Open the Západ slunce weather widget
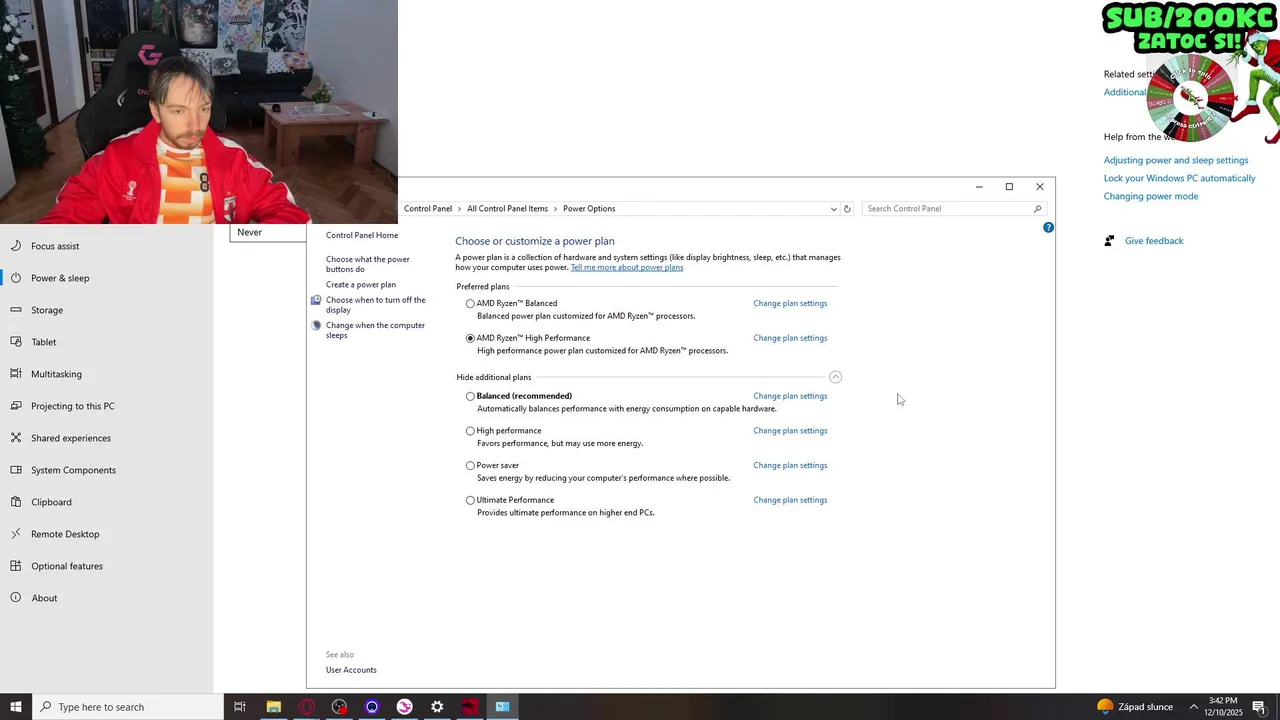 click(1135, 707)
